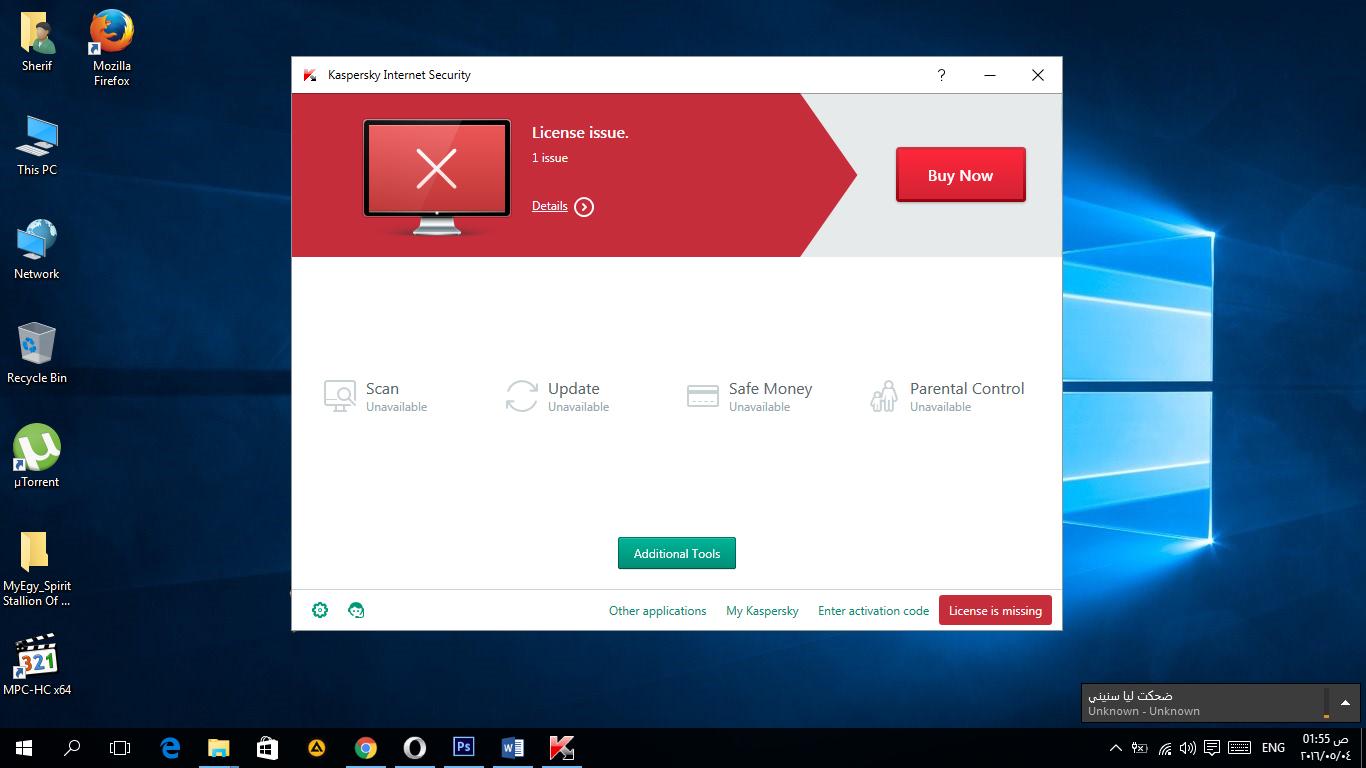Select the Mozilla Firefox desktop shortcut

coord(112,48)
